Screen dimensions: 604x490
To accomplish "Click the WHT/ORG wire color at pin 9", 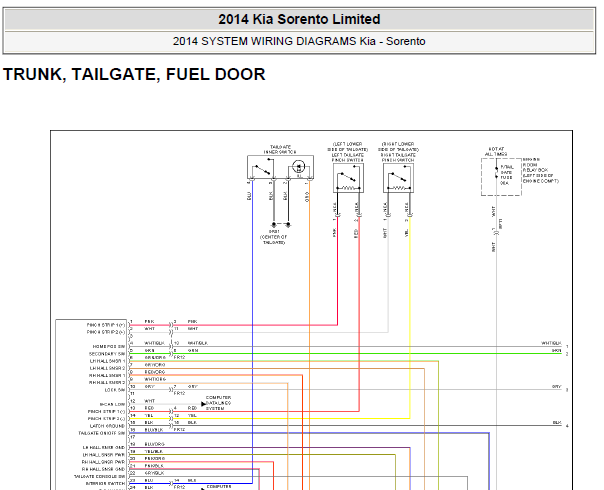I will coord(155,379).
